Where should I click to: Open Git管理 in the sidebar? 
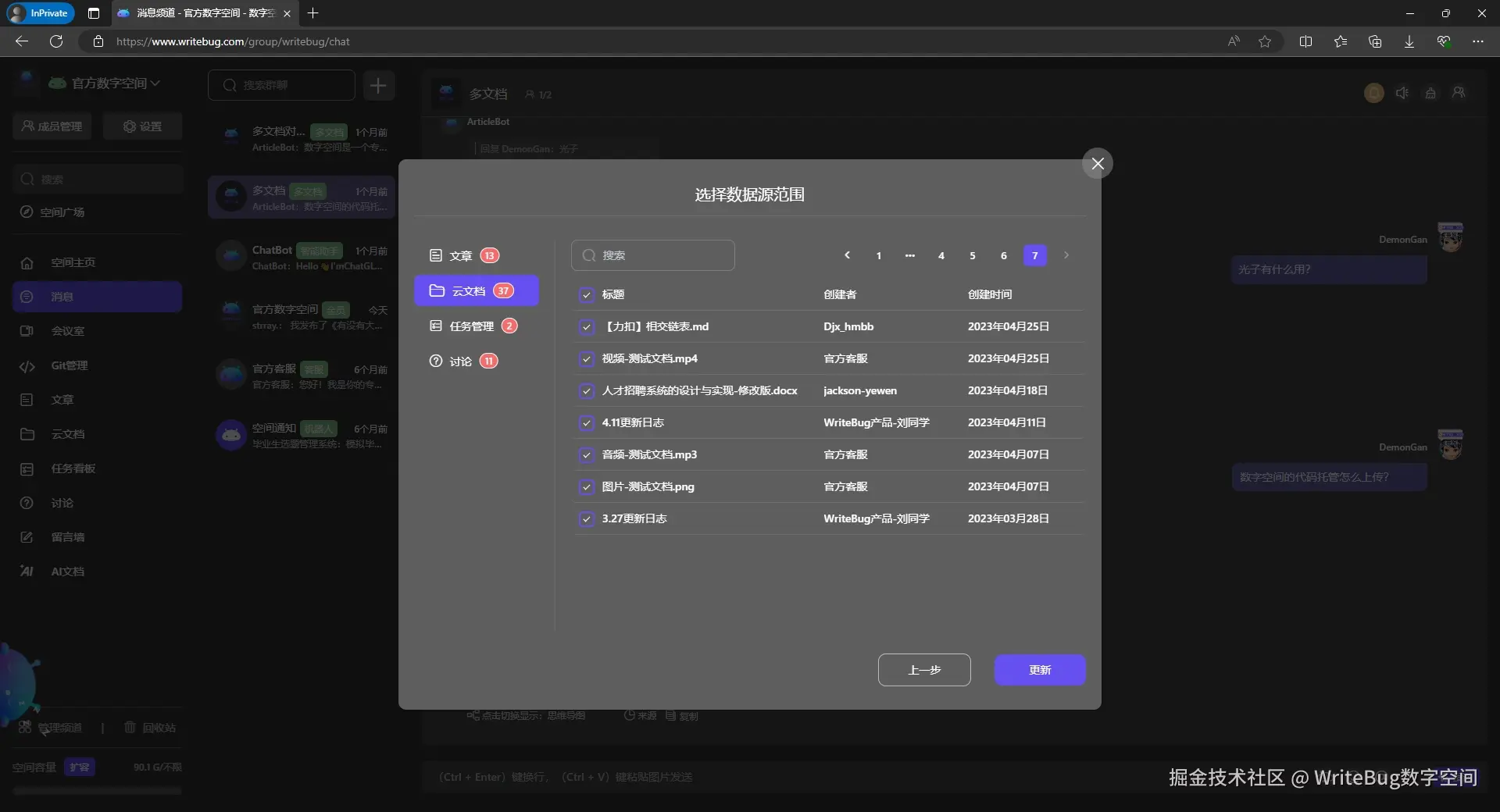pyautogui.click(x=70, y=365)
